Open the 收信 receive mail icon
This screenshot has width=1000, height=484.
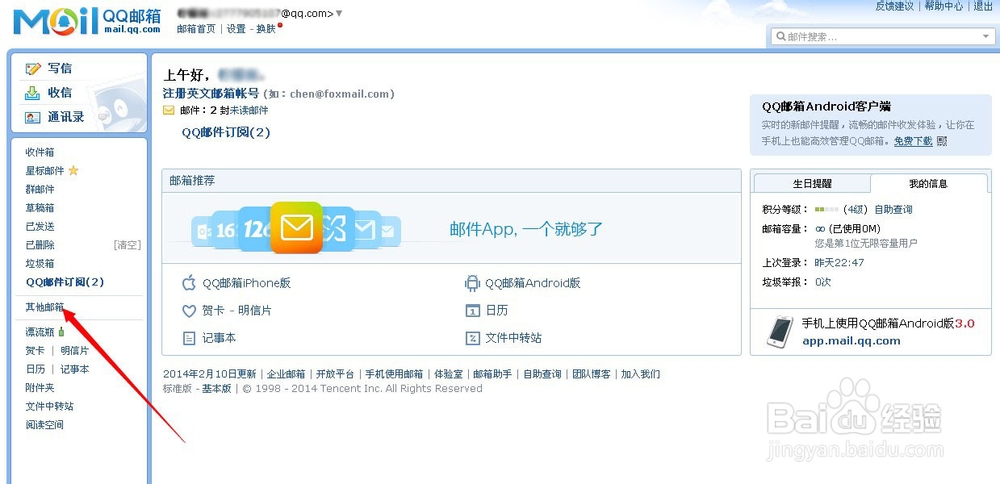pyautogui.click(x=33, y=93)
